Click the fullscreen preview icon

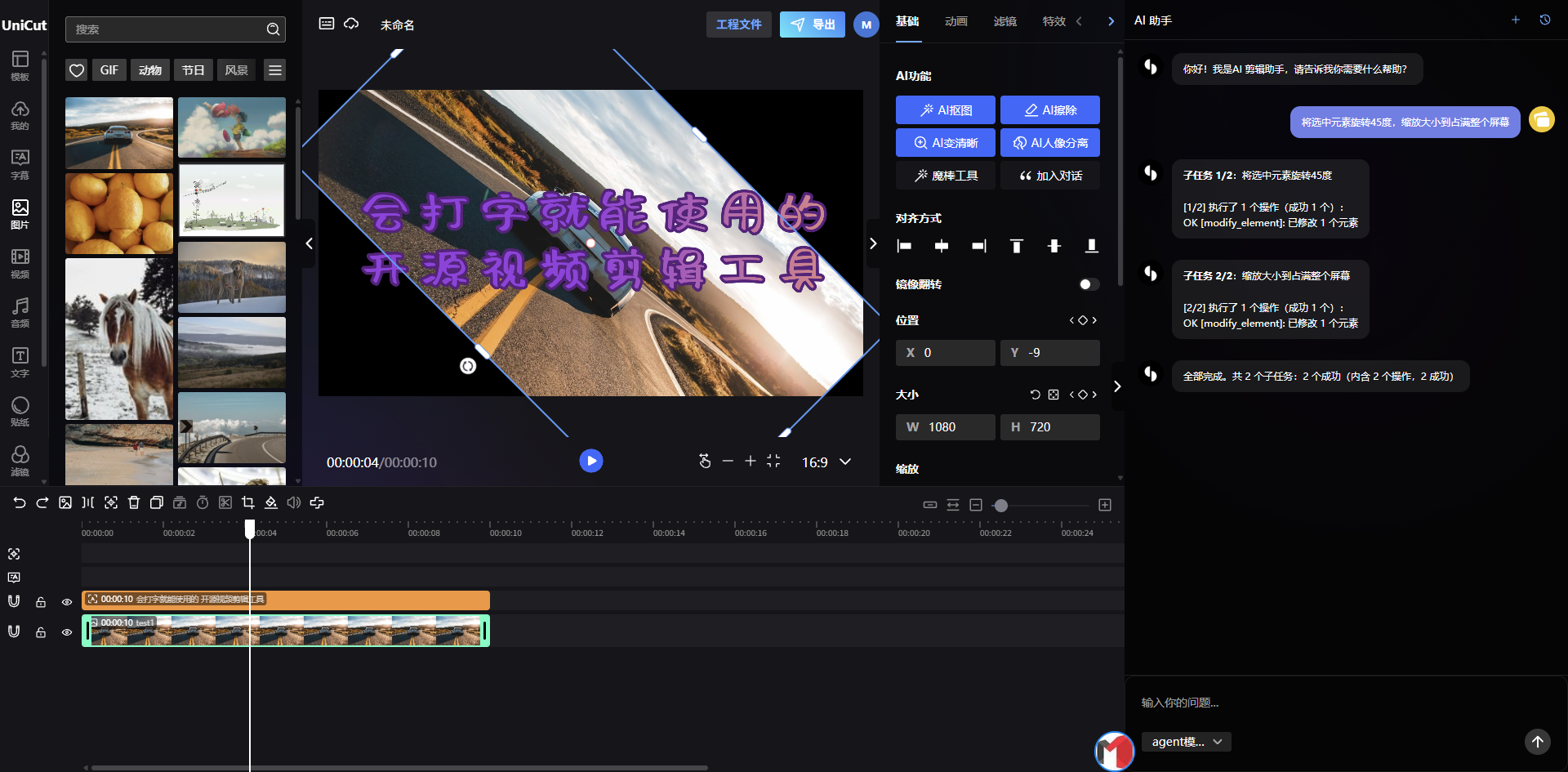coord(773,462)
